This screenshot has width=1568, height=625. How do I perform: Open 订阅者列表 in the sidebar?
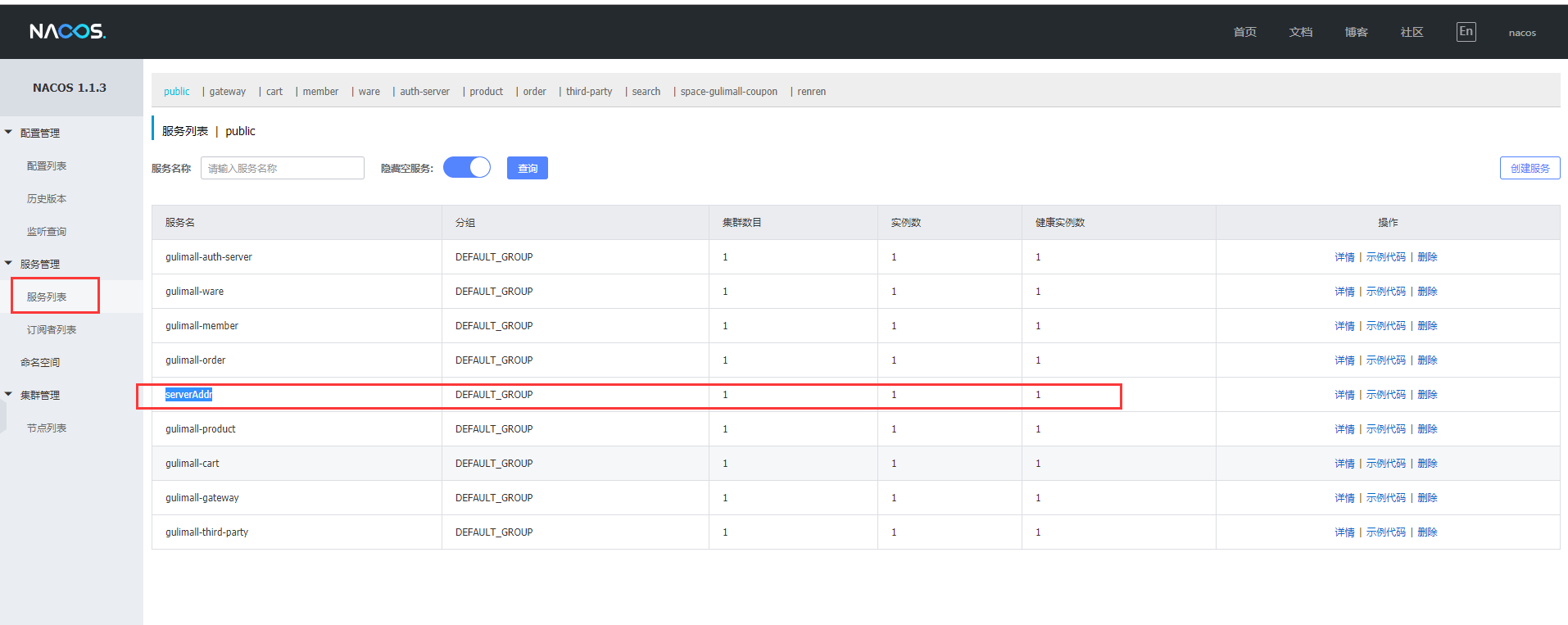(x=52, y=330)
